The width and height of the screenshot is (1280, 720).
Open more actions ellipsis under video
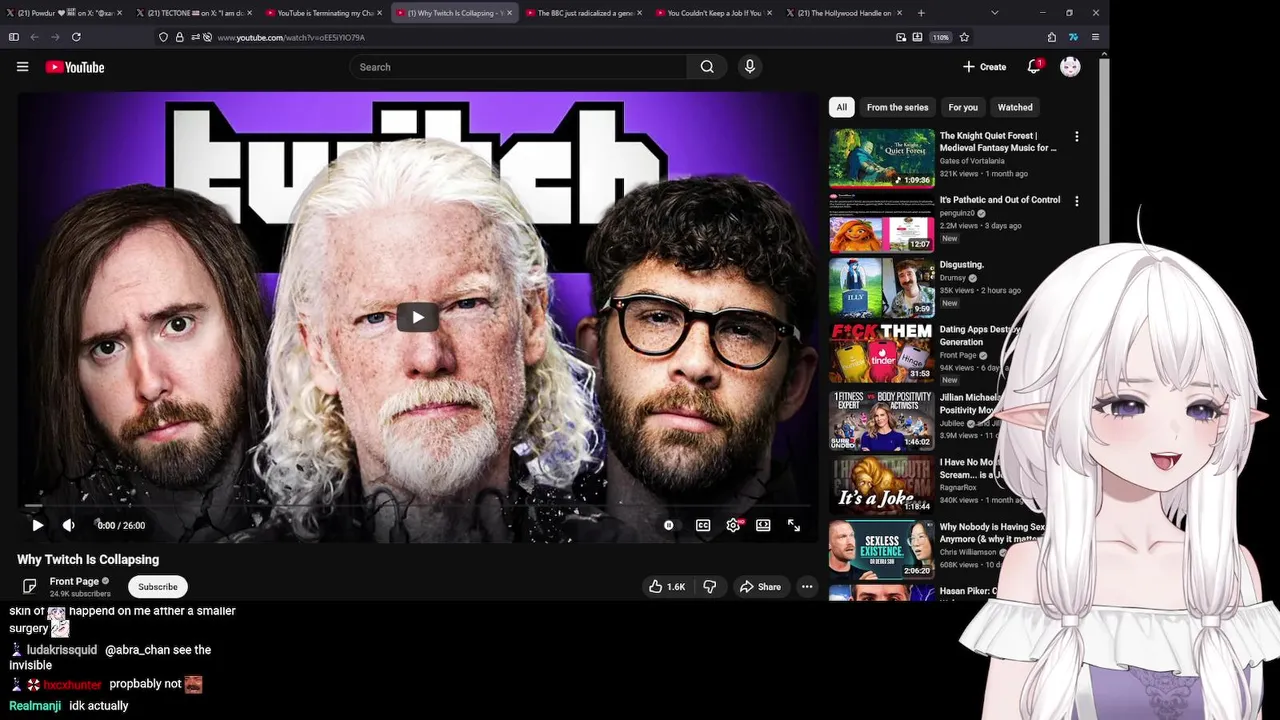807,587
